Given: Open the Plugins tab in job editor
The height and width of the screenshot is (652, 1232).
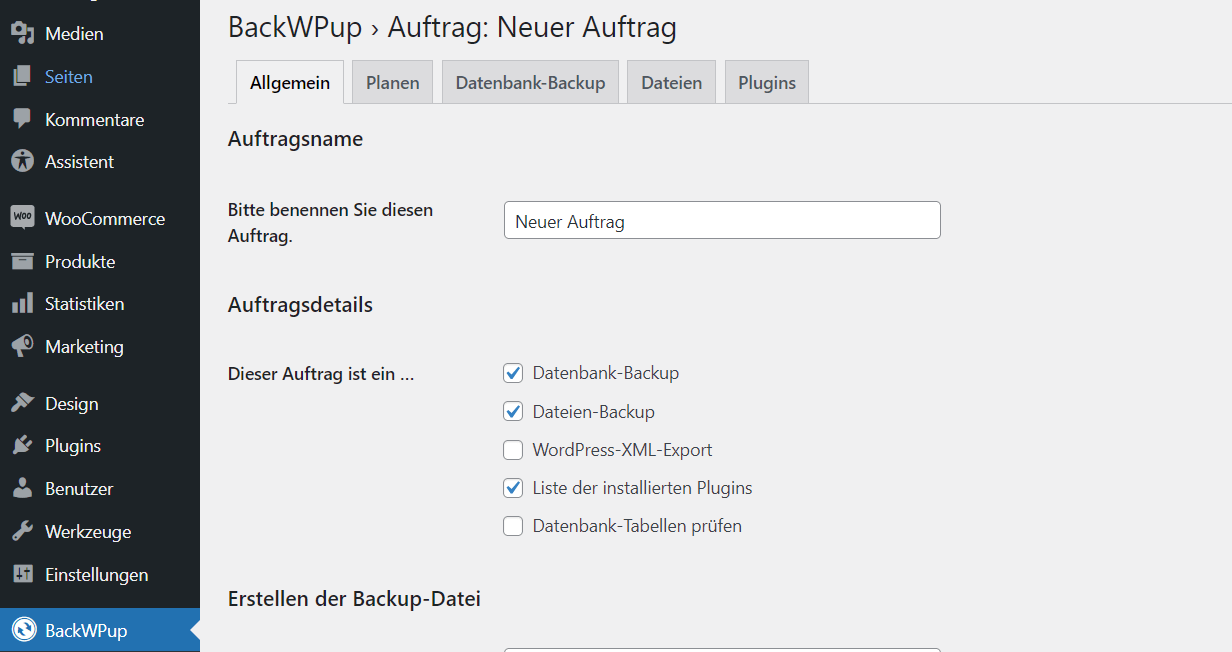Looking at the screenshot, I should pyautogui.click(x=767, y=82).
